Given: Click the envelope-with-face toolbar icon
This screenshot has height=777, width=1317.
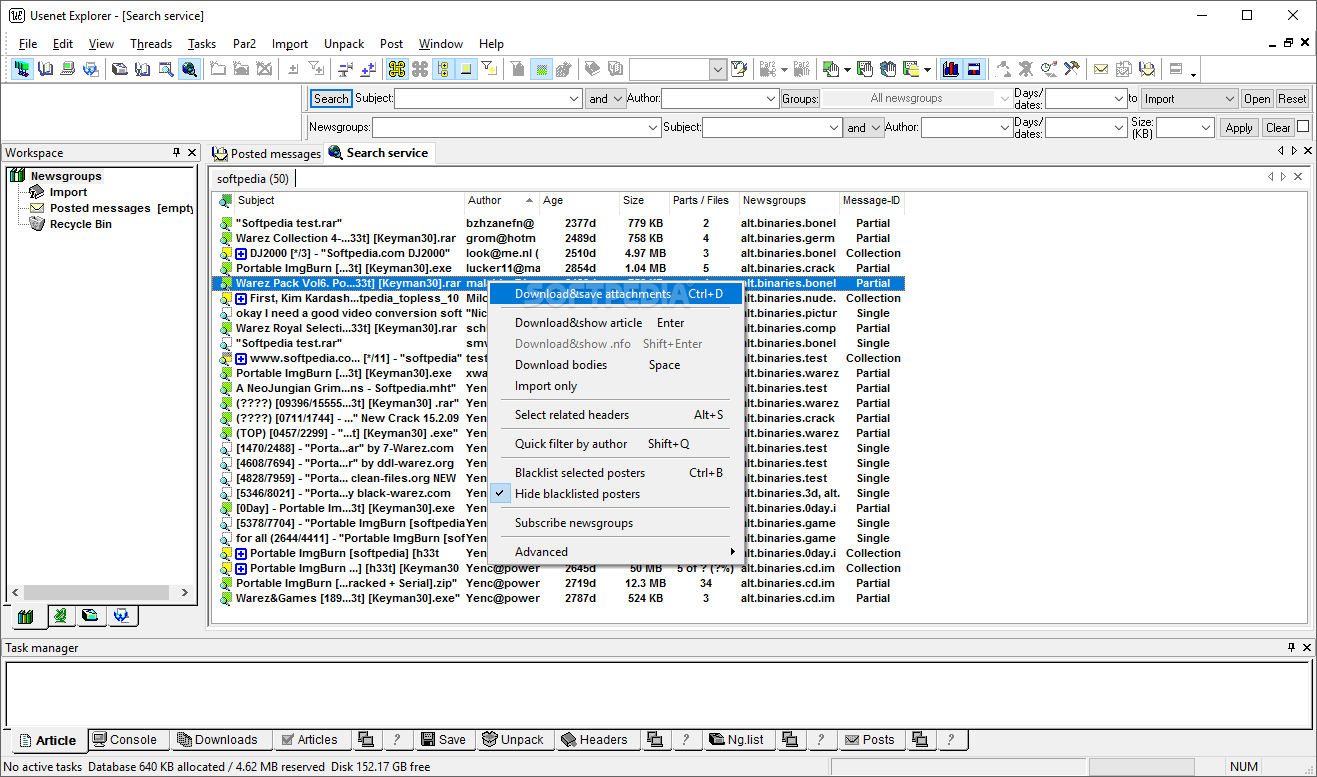Looking at the screenshot, I should coord(1147,69).
